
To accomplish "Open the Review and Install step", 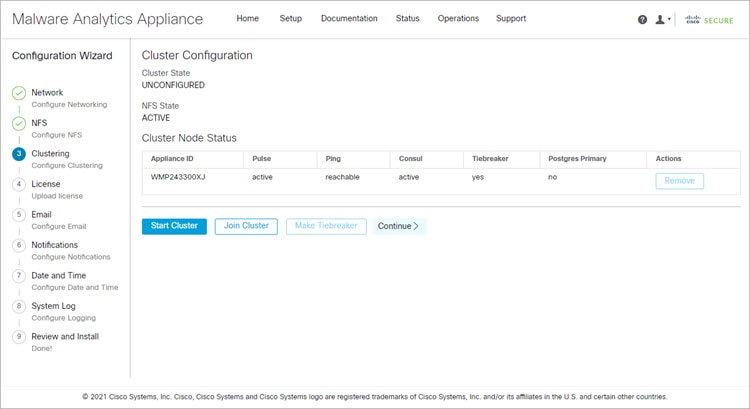I will [x=65, y=336].
